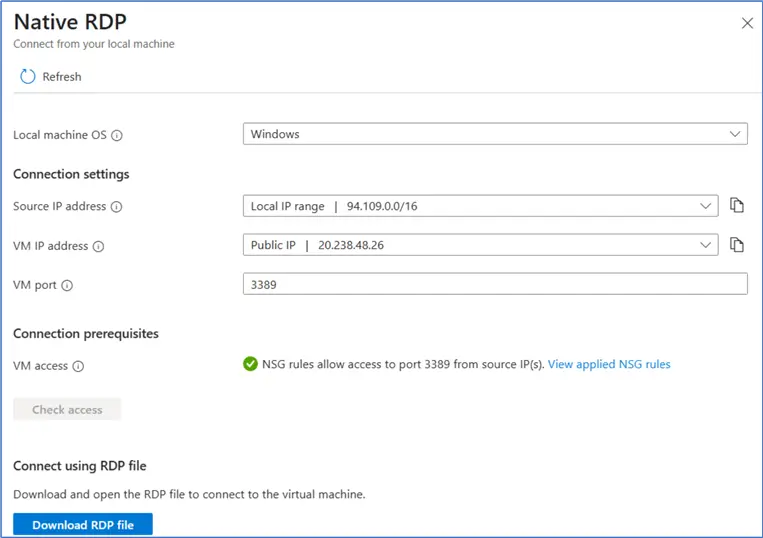Screen dimensions: 763x538
Task: Click the Download RDP file button
Action: tap(83, 525)
